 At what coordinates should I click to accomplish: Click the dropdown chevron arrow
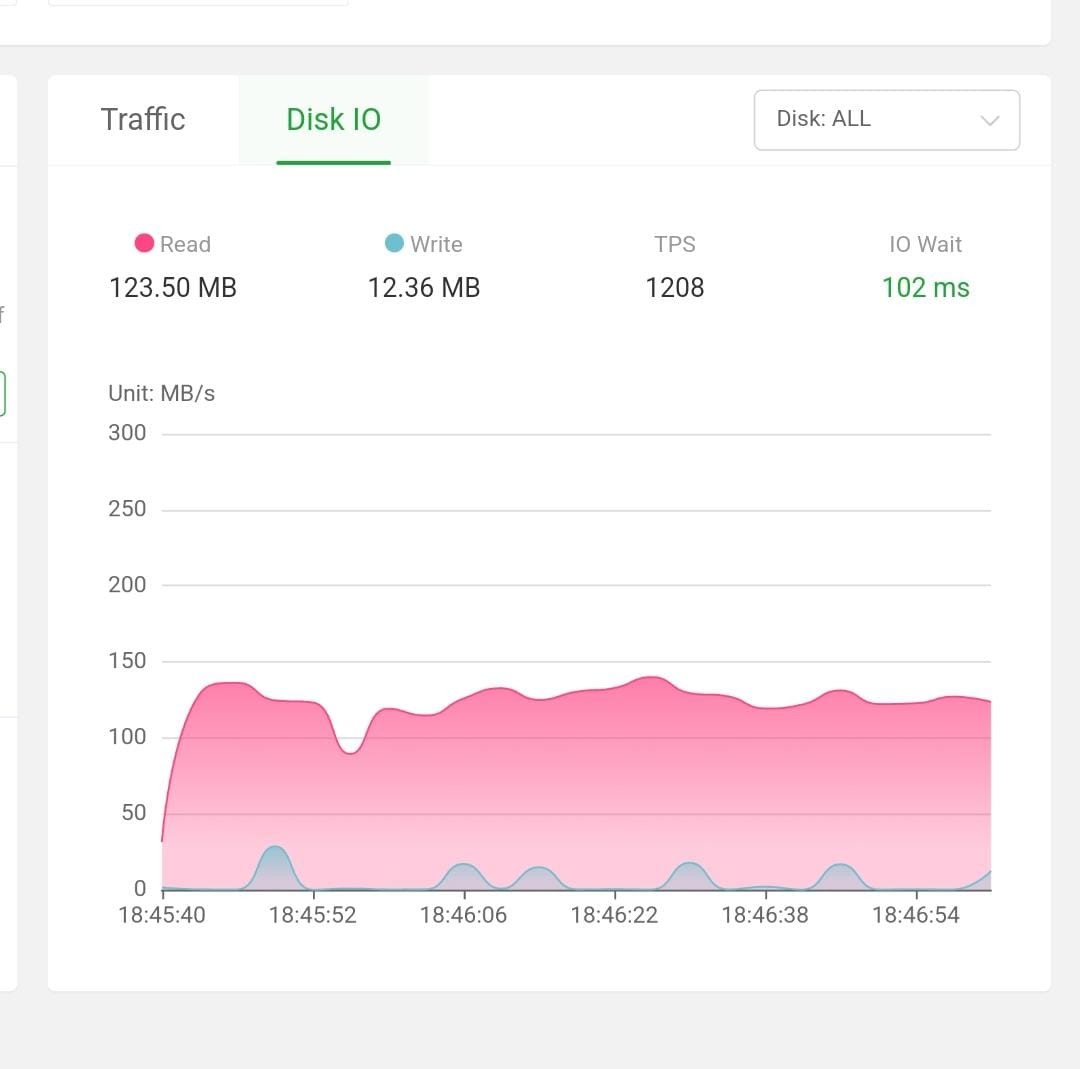[990, 121]
